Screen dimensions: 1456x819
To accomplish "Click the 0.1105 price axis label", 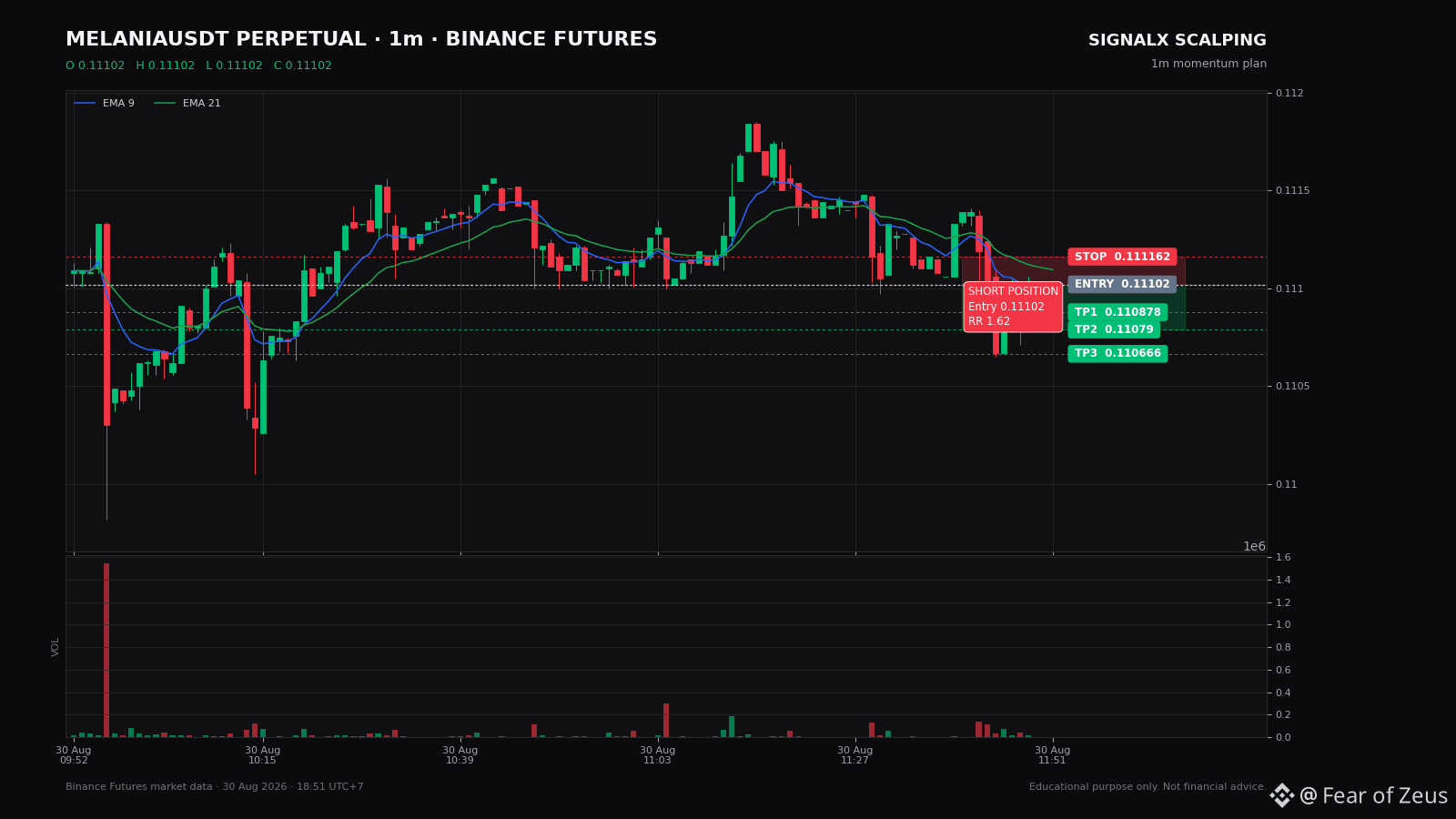I will (x=1292, y=386).
